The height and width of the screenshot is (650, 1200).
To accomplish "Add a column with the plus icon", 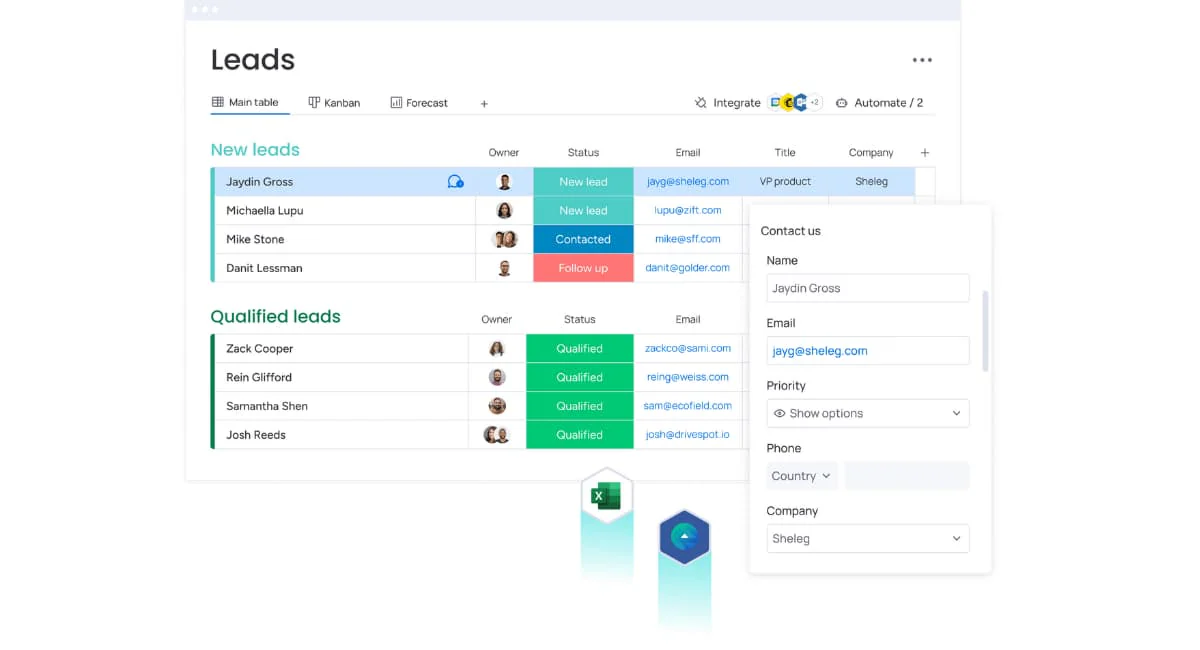I will tap(925, 153).
